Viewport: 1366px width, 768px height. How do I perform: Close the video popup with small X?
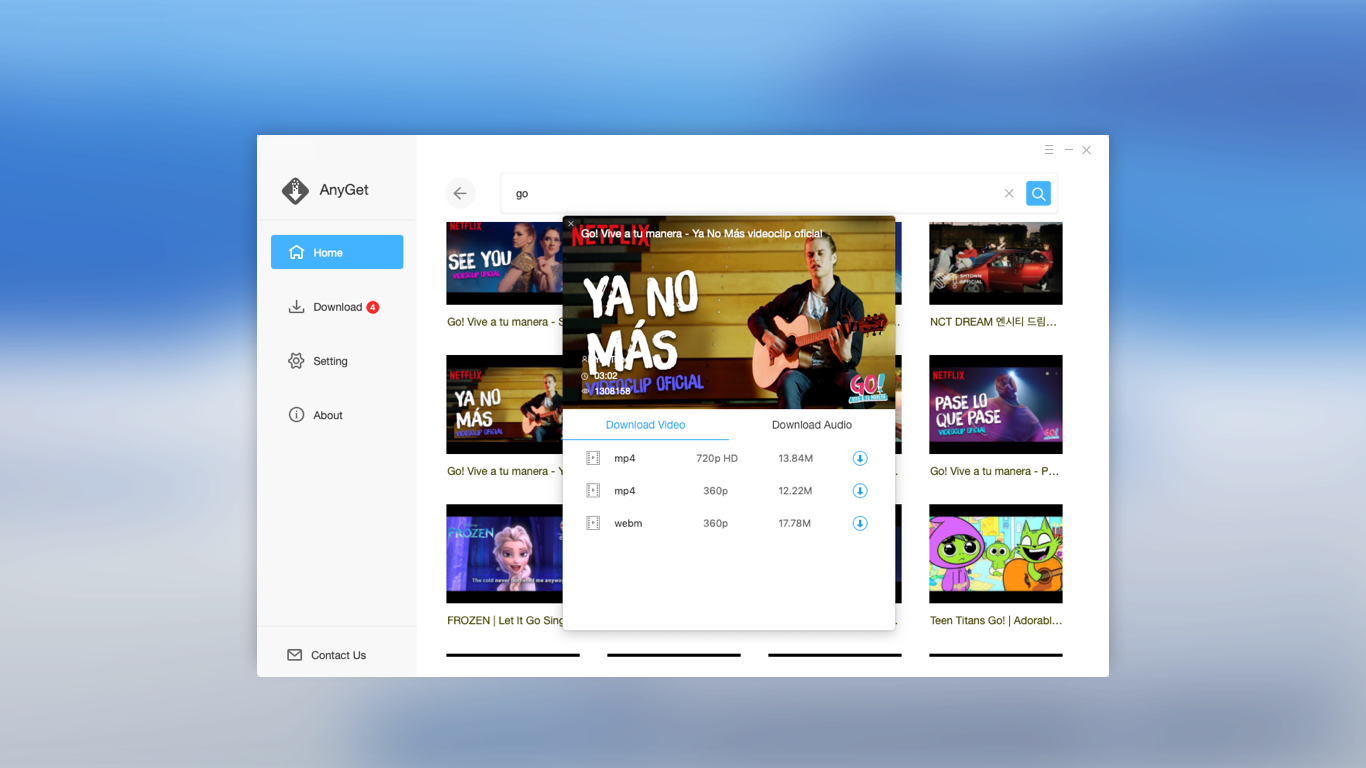click(571, 224)
